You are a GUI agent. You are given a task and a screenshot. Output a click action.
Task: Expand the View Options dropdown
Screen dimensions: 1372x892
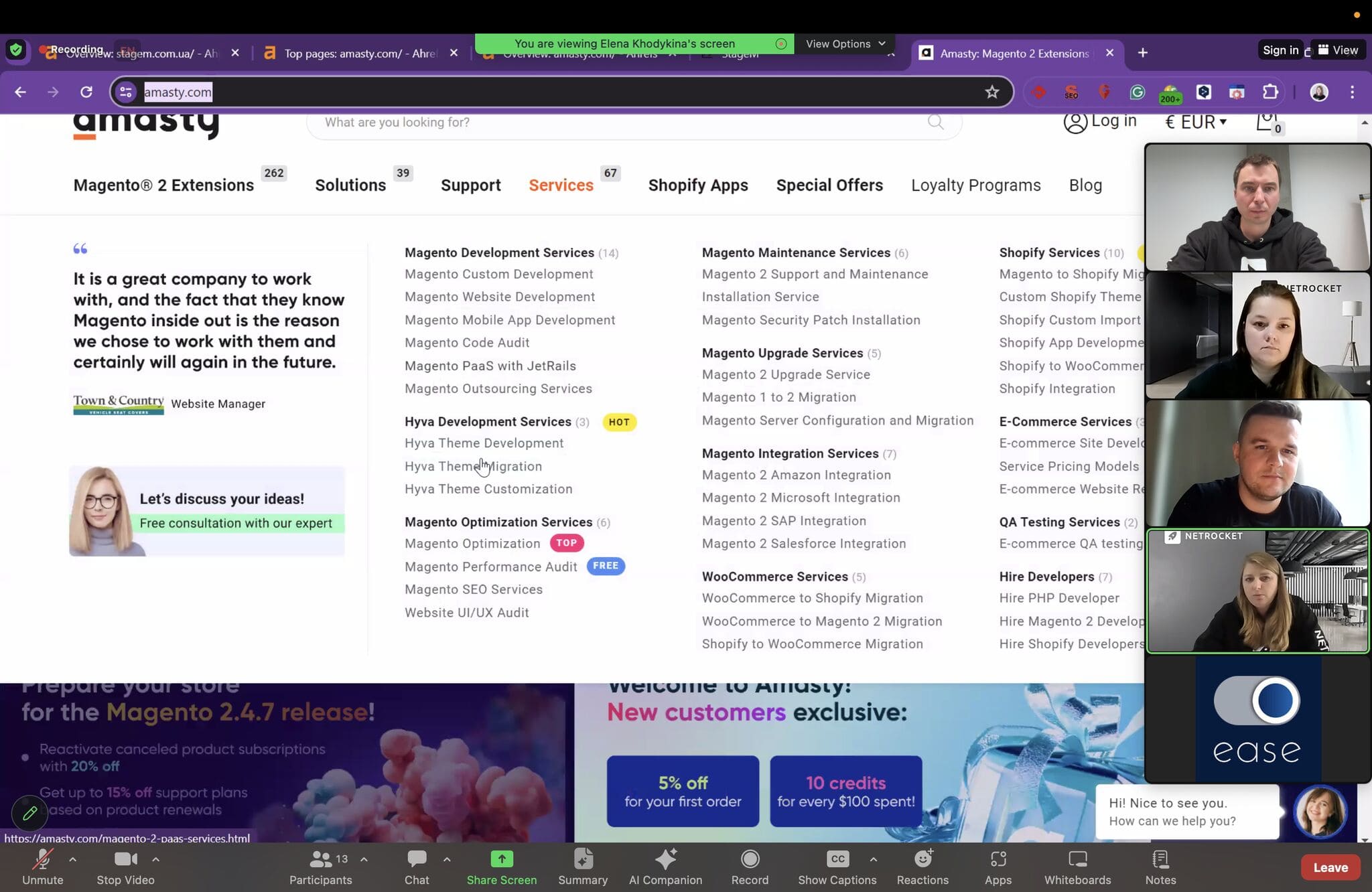(x=845, y=44)
